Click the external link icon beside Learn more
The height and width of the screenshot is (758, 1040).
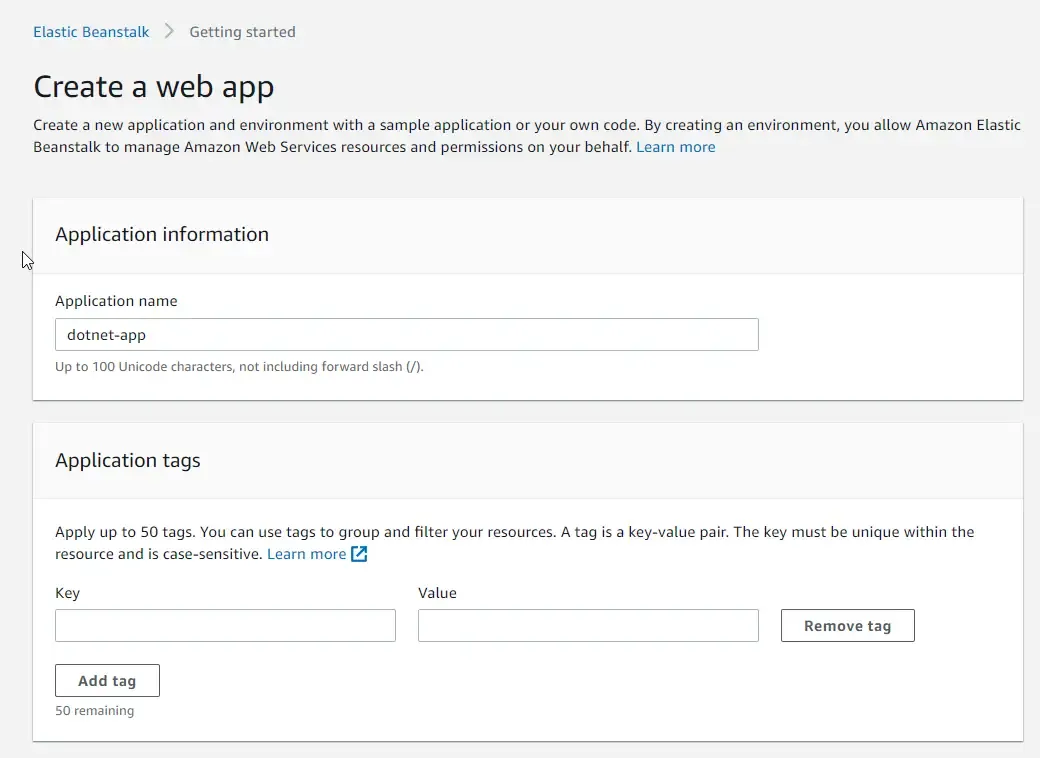point(357,553)
